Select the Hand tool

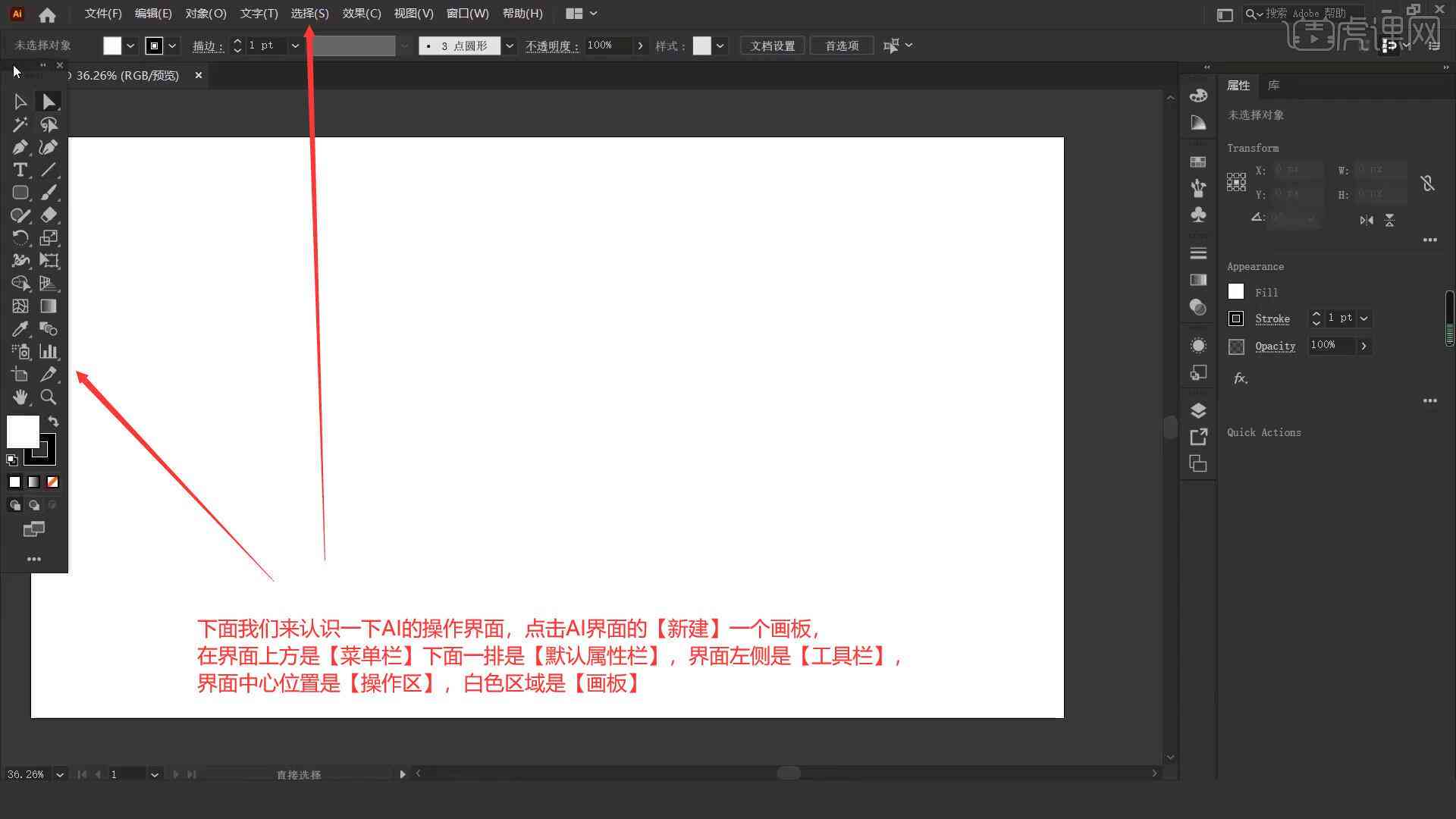[x=20, y=397]
